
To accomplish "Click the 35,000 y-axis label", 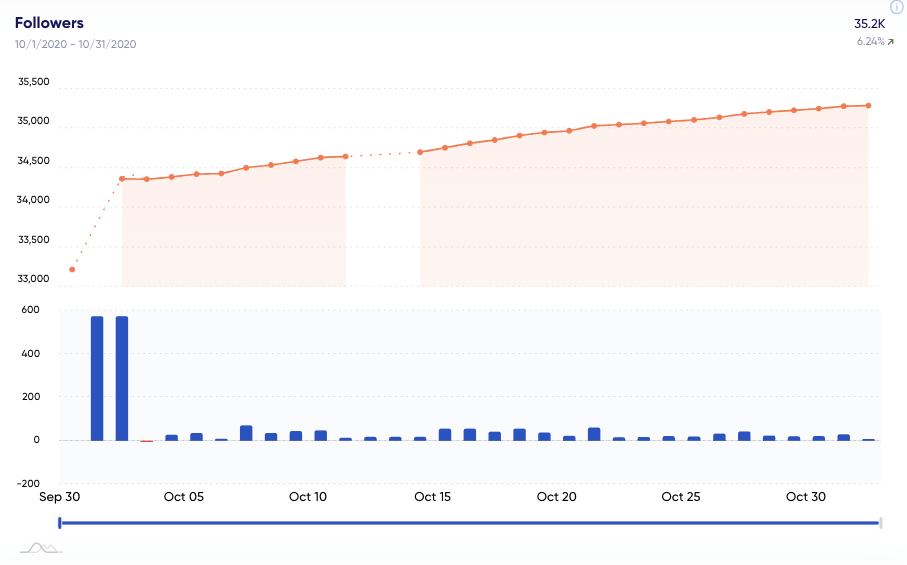I will click(34, 122).
